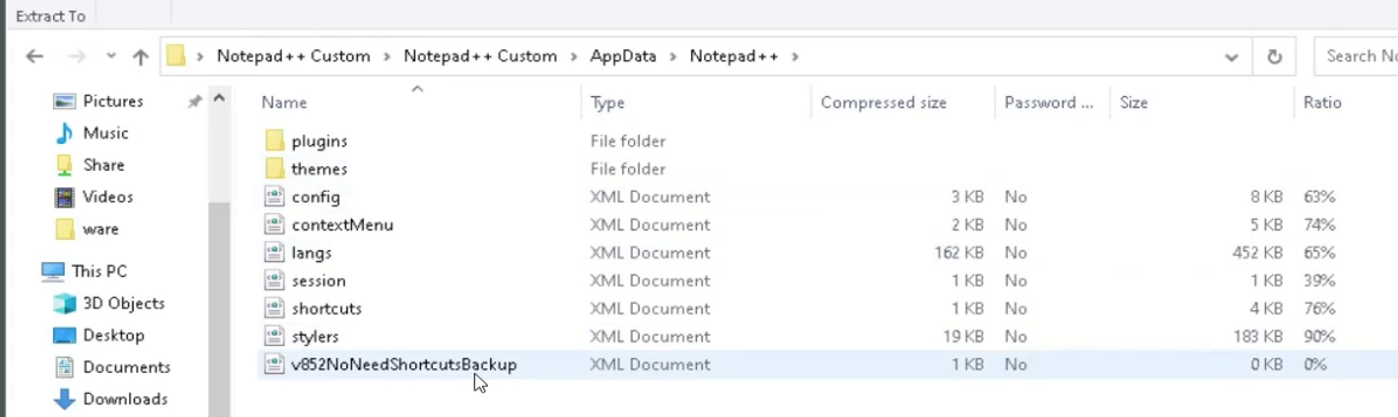
Task: Sort by Size column header
Action: tap(1134, 102)
